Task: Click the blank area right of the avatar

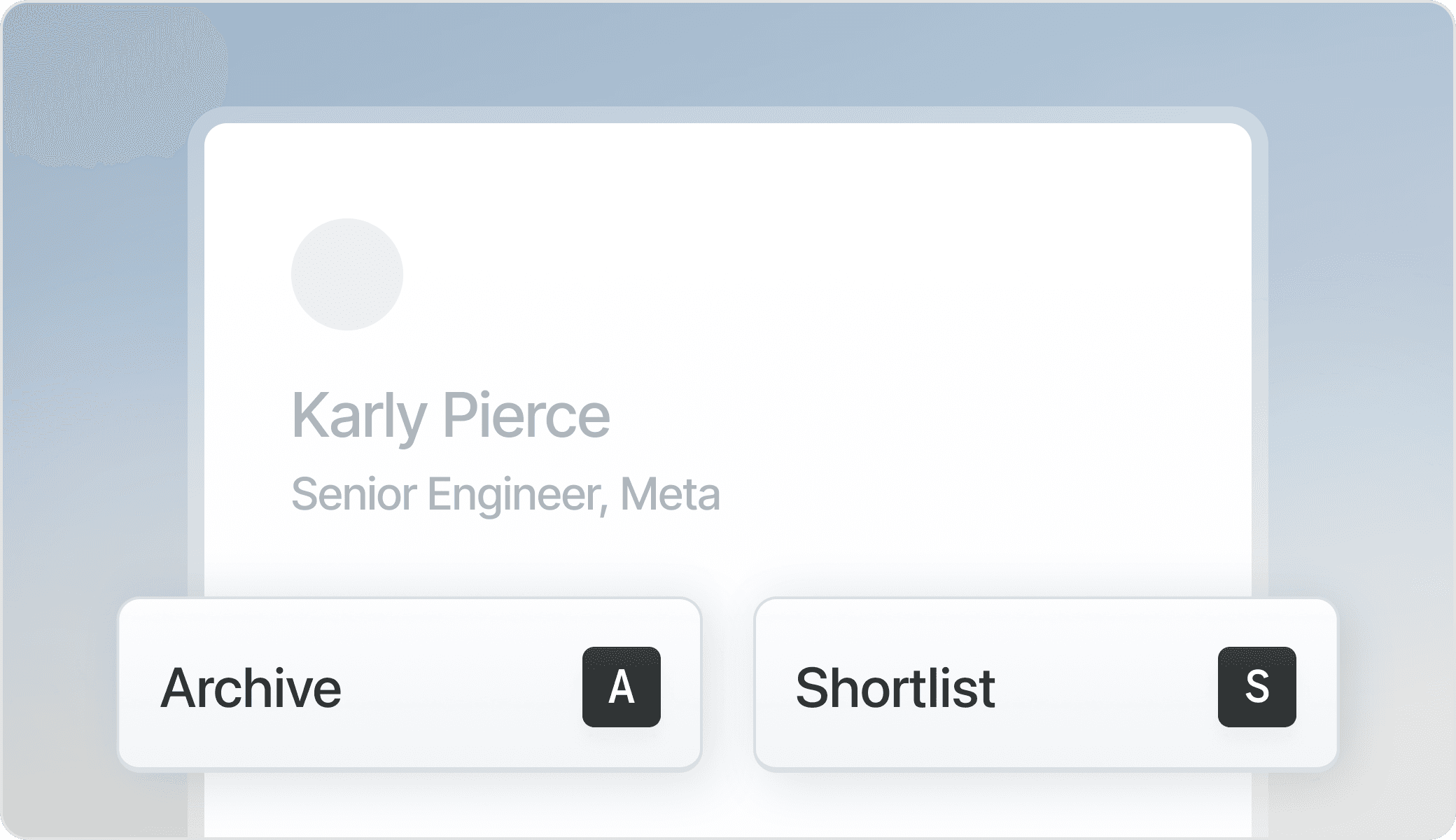Action: click(x=770, y=274)
